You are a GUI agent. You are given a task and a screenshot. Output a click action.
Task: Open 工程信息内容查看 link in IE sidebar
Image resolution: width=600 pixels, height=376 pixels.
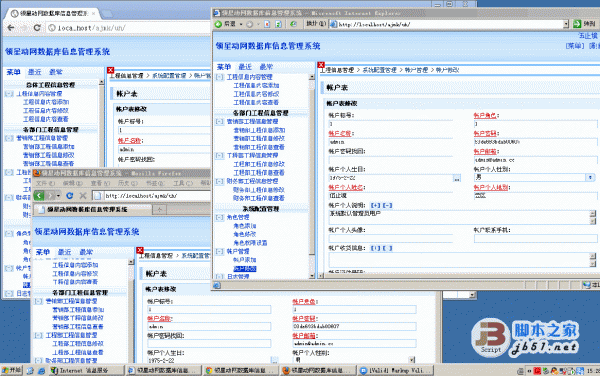tap(256, 102)
